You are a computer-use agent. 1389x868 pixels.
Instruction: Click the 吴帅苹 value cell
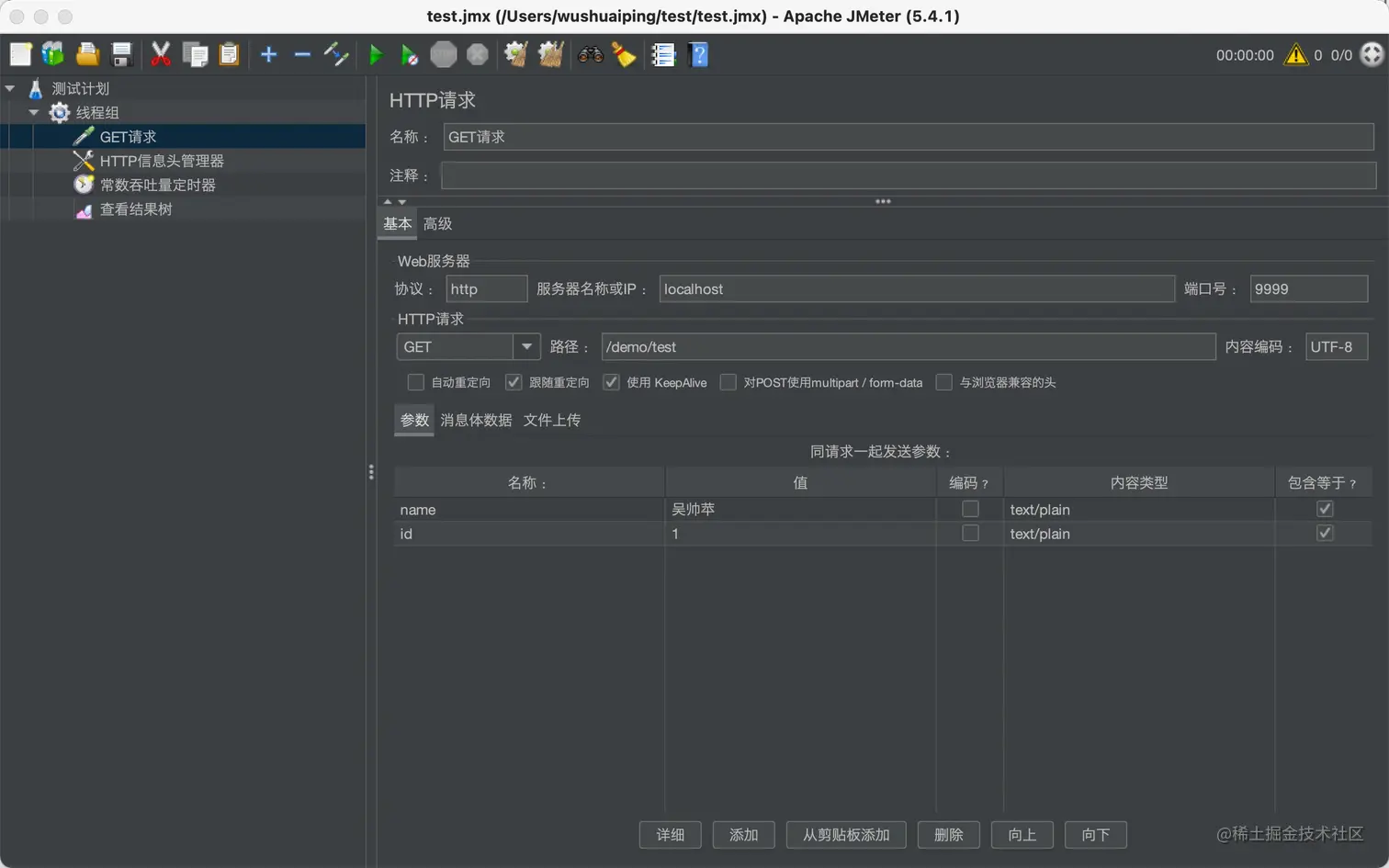coord(800,510)
